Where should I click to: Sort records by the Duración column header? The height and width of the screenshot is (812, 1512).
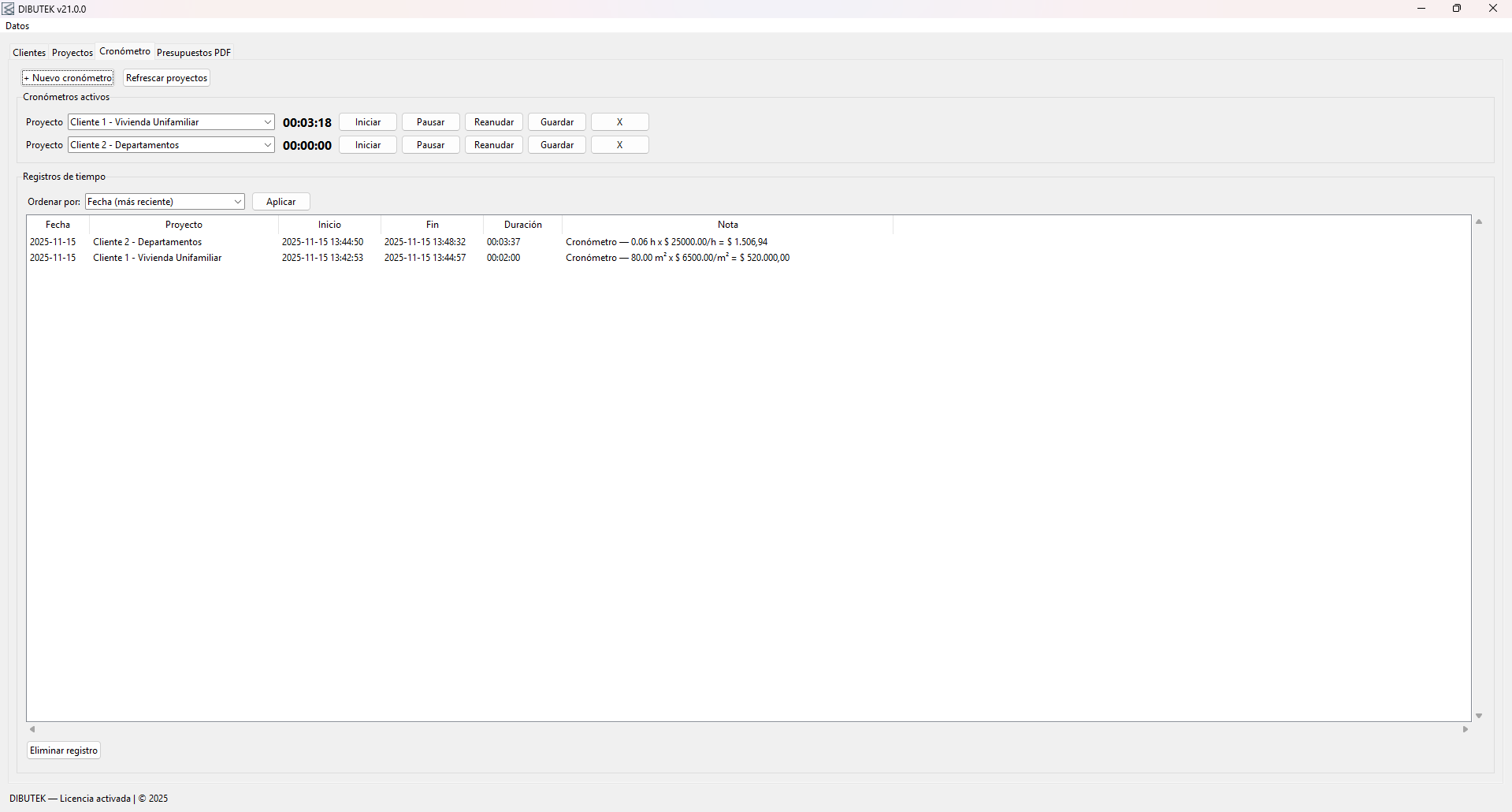[522, 225]
